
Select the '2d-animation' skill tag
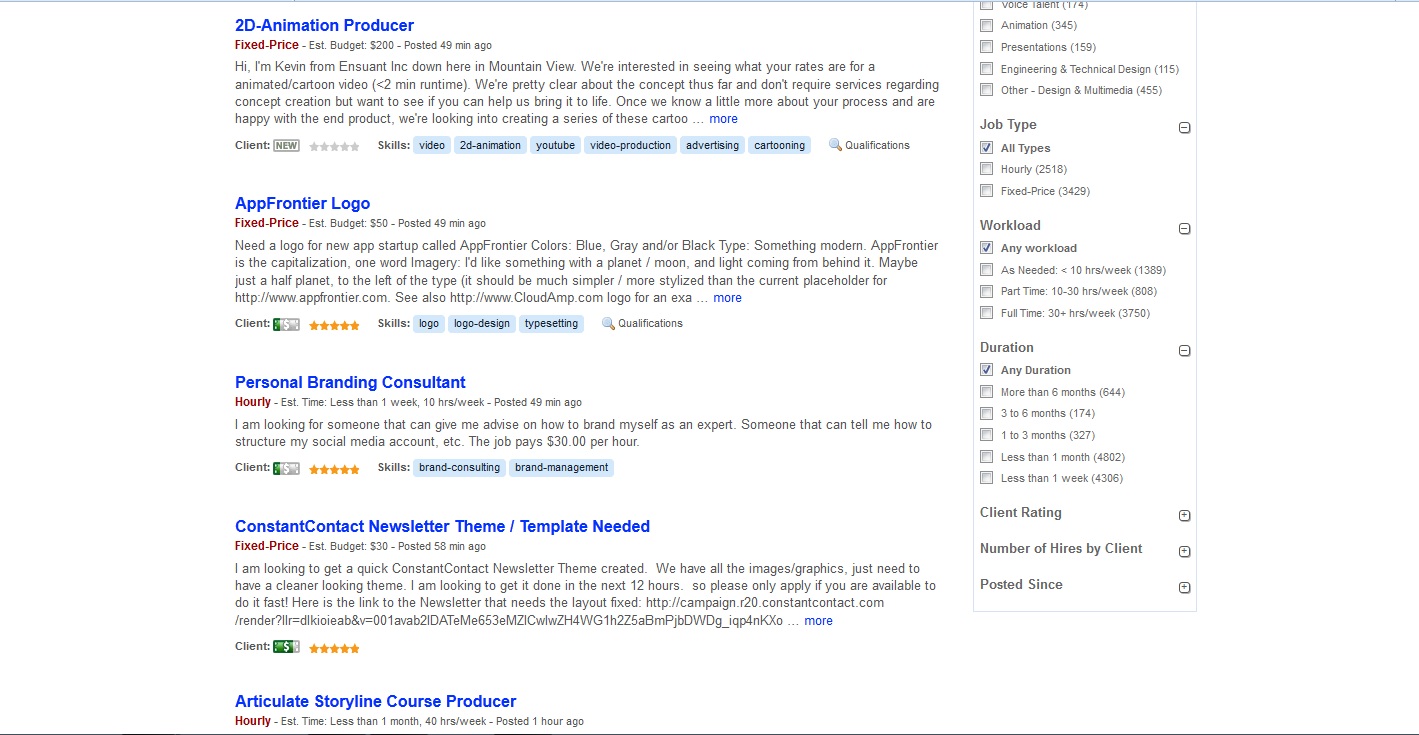(x=490, y=146)
